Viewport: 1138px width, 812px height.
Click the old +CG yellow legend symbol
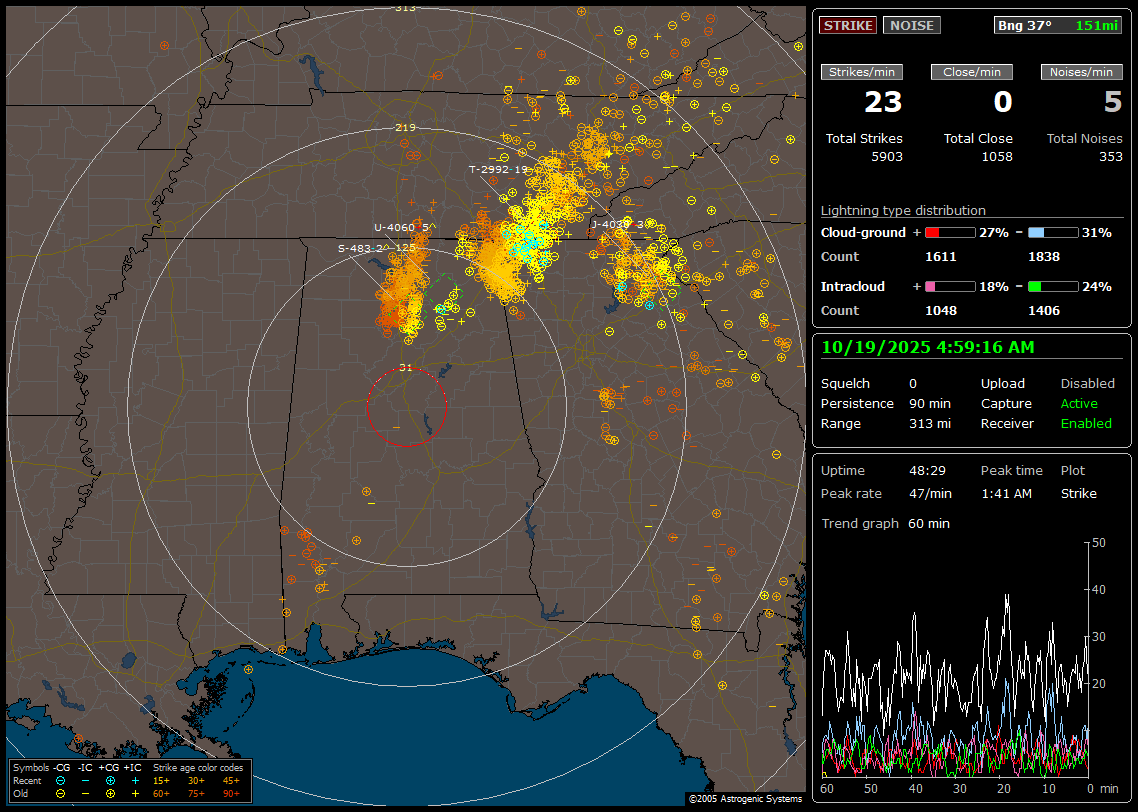[110, 793]
